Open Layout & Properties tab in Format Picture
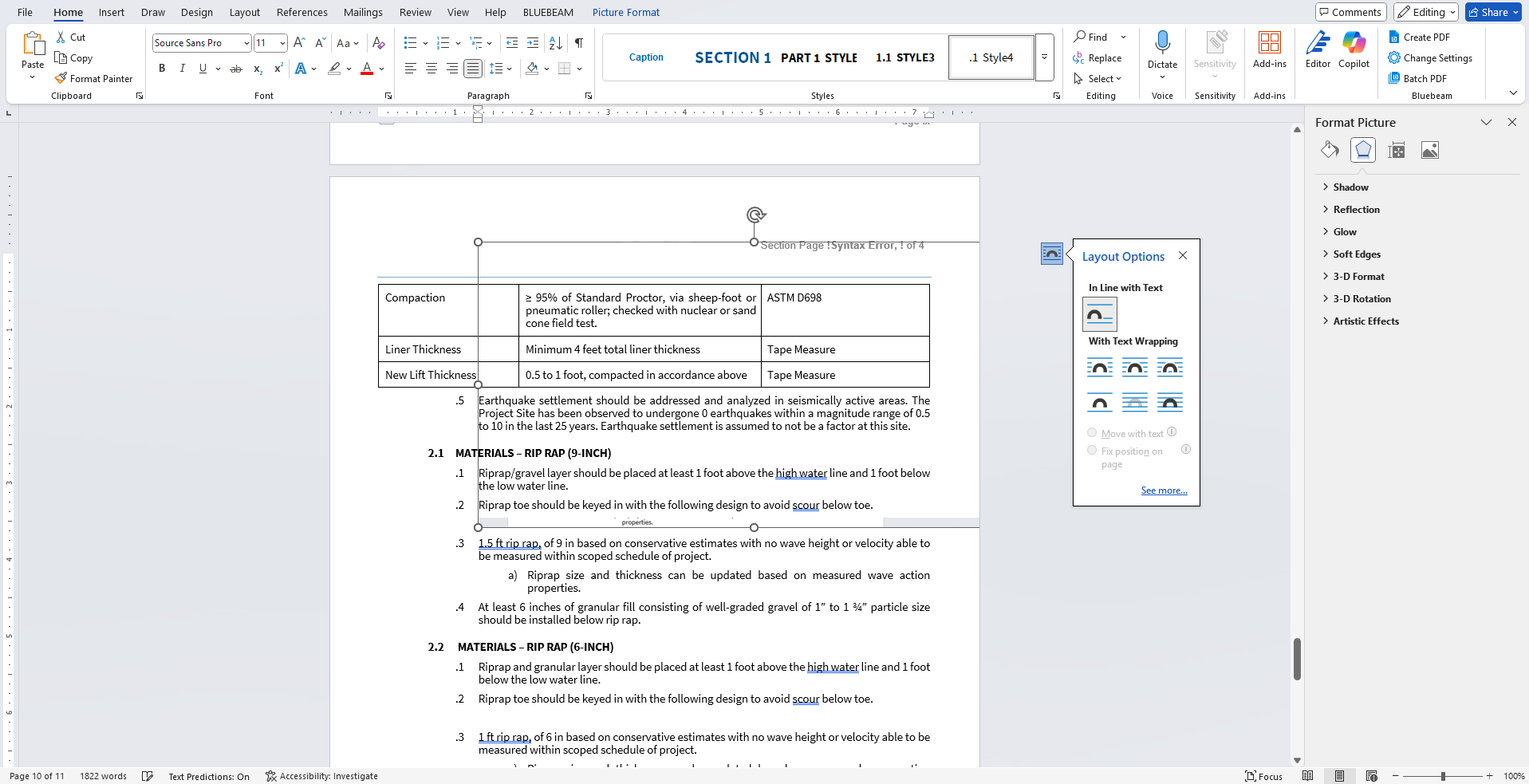Viewport: 1529px width, 784px height. pyautogui.click(x=1397, y=150)
